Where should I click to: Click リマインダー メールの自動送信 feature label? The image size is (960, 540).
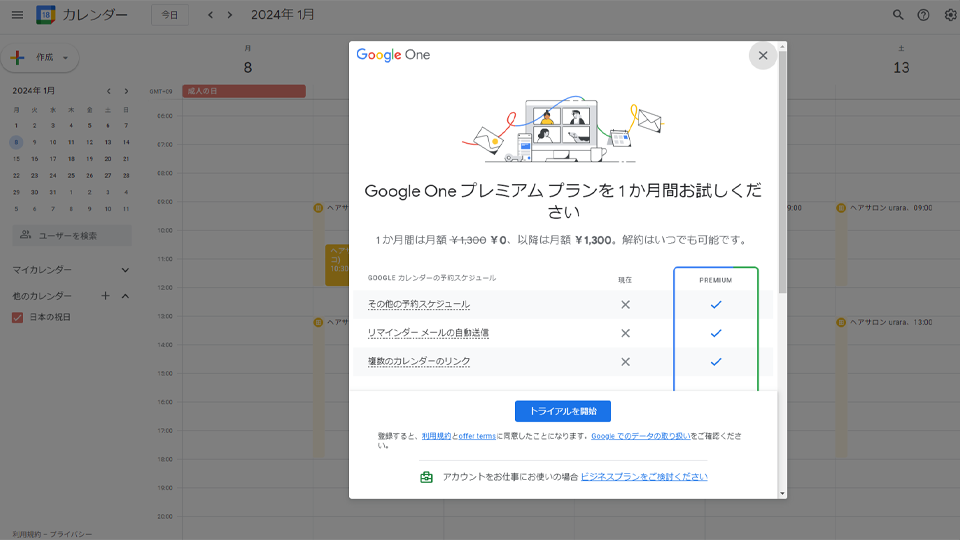[x=428, y=333]
